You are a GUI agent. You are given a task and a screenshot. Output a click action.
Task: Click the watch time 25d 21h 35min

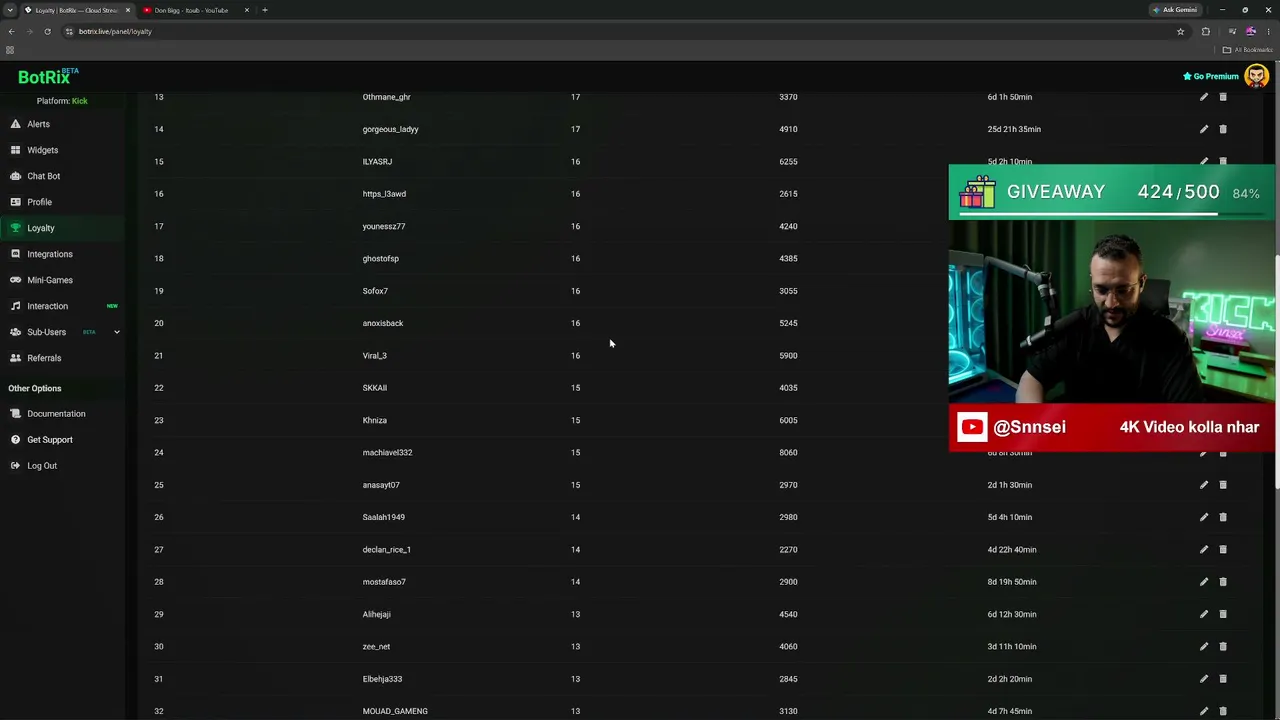(x=1014, y=129)
